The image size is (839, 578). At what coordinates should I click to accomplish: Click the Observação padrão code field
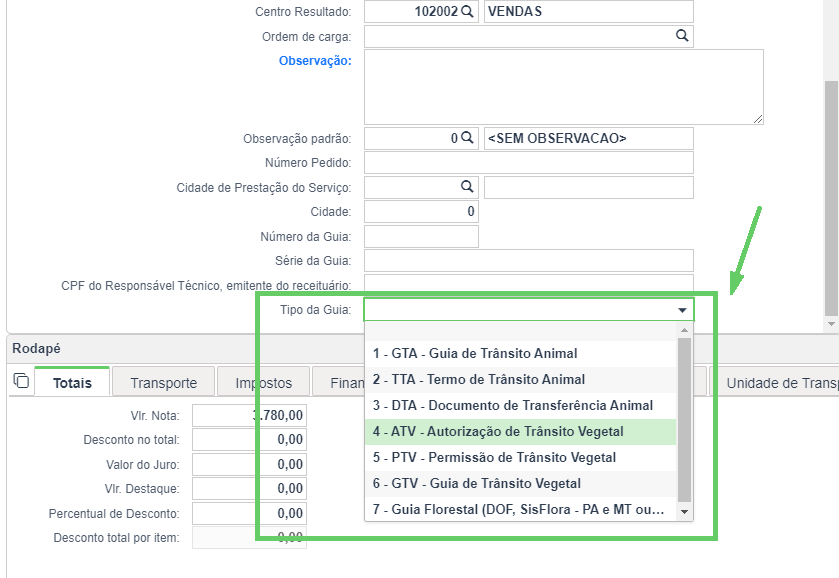tap(421, 138)
